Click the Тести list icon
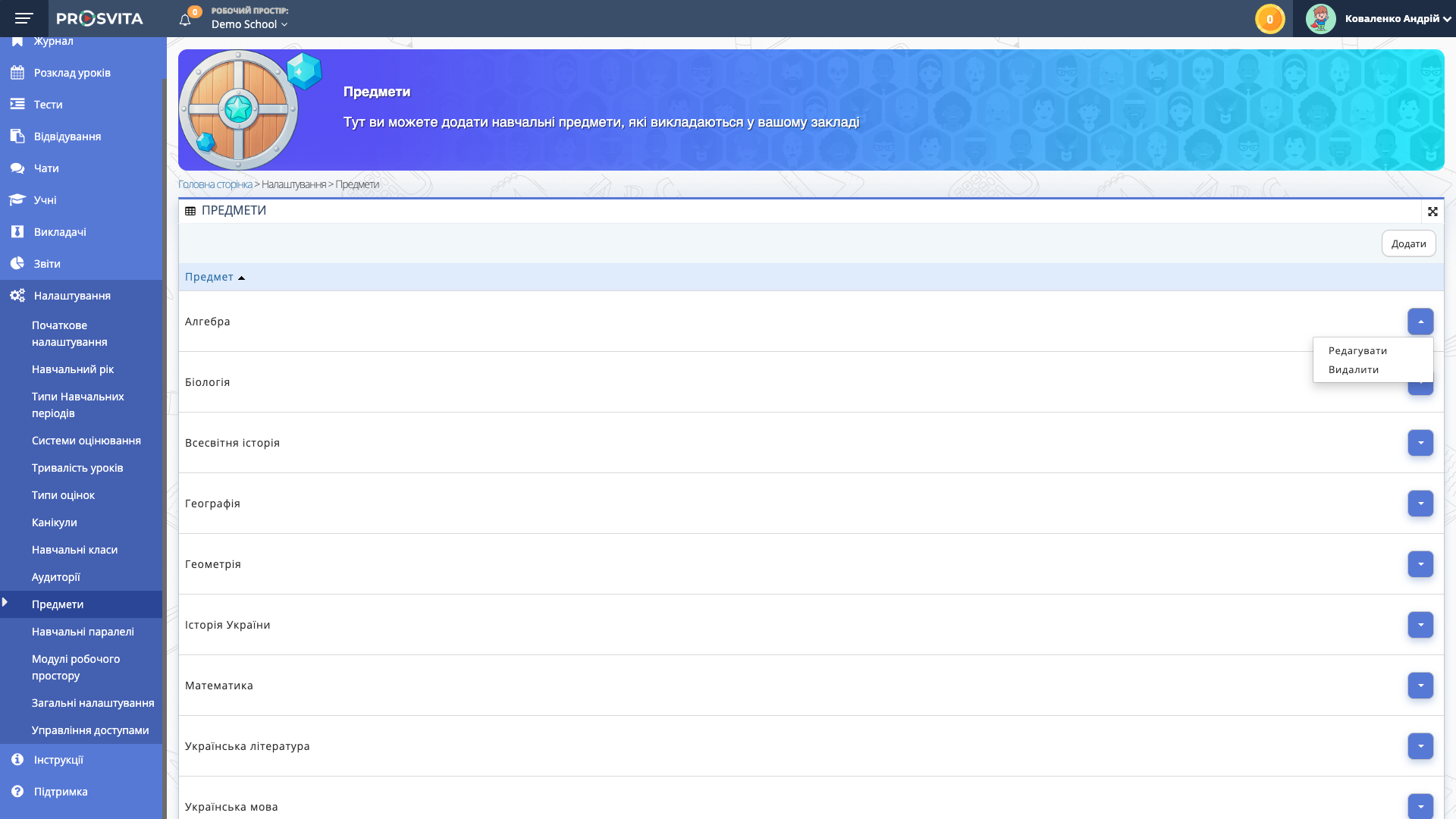This screenshot has height=819, width=1456. click(17, 105)
